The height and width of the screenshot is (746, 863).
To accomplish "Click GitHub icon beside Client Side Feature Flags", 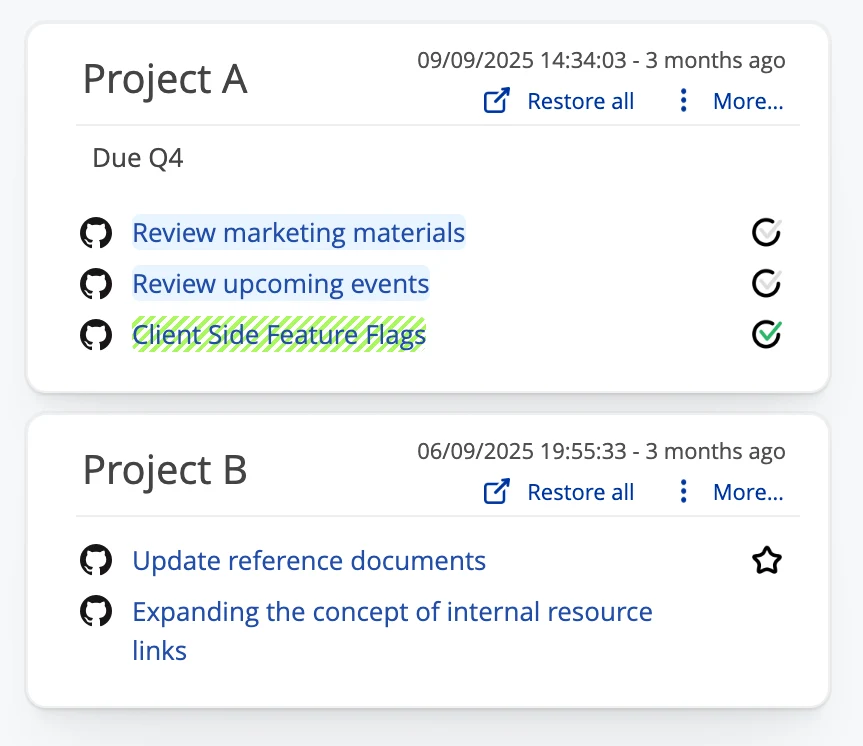I will 95,335.
